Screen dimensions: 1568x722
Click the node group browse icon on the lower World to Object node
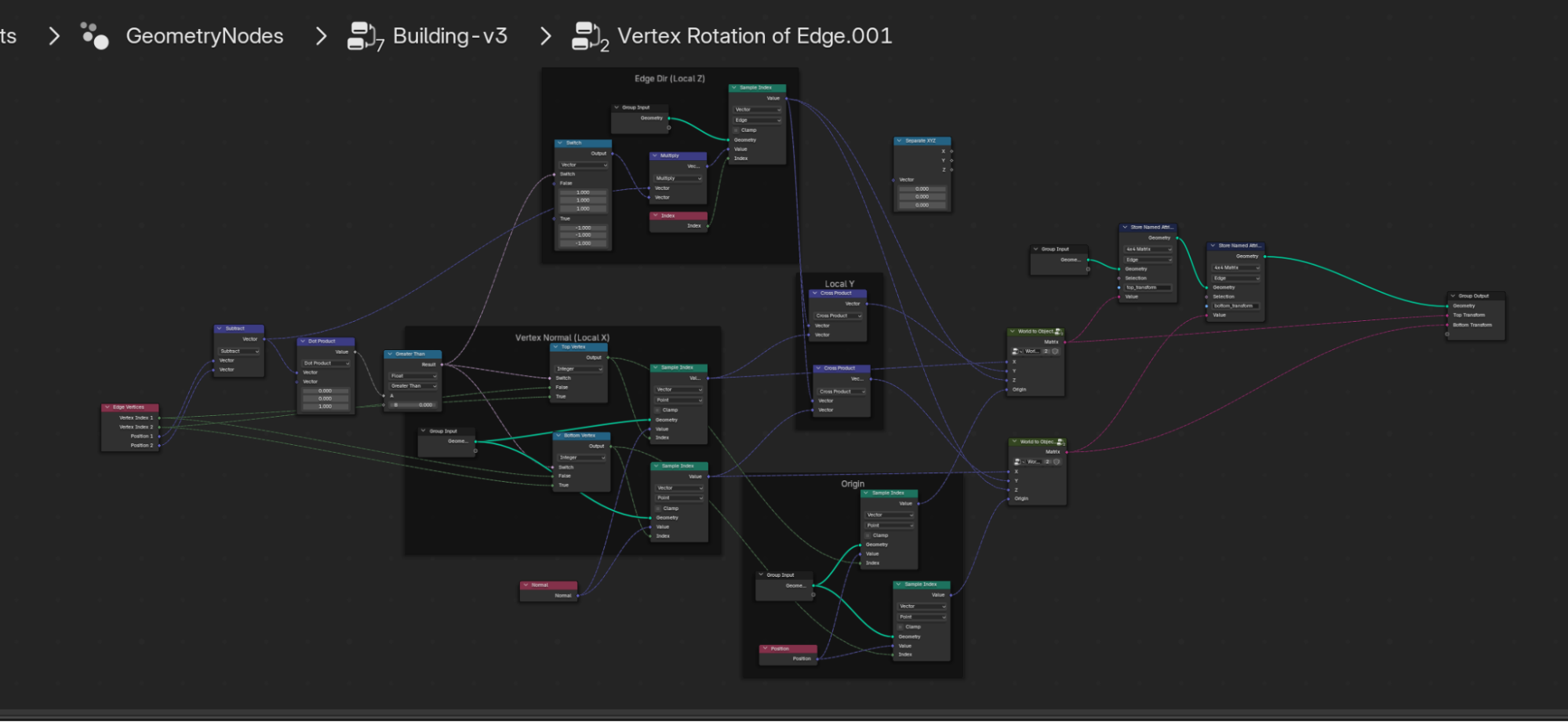pyautogui.click(x=1017, y=462)
